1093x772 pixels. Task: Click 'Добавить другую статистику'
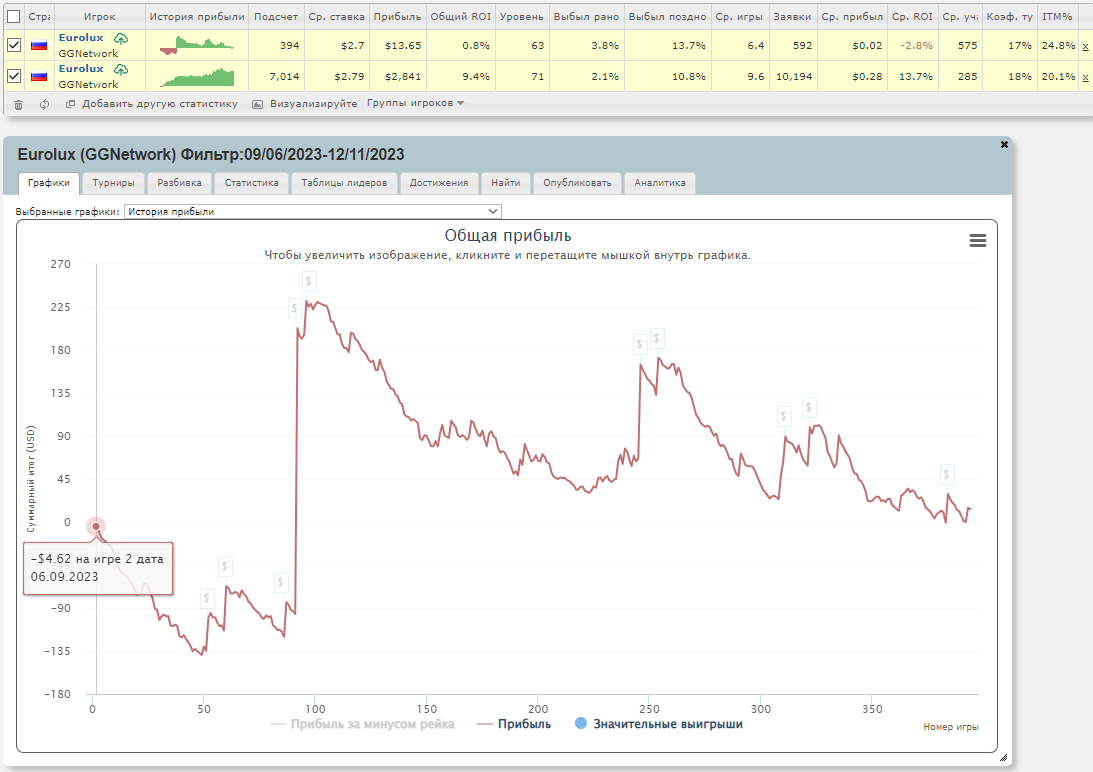[x=151, y=104]
